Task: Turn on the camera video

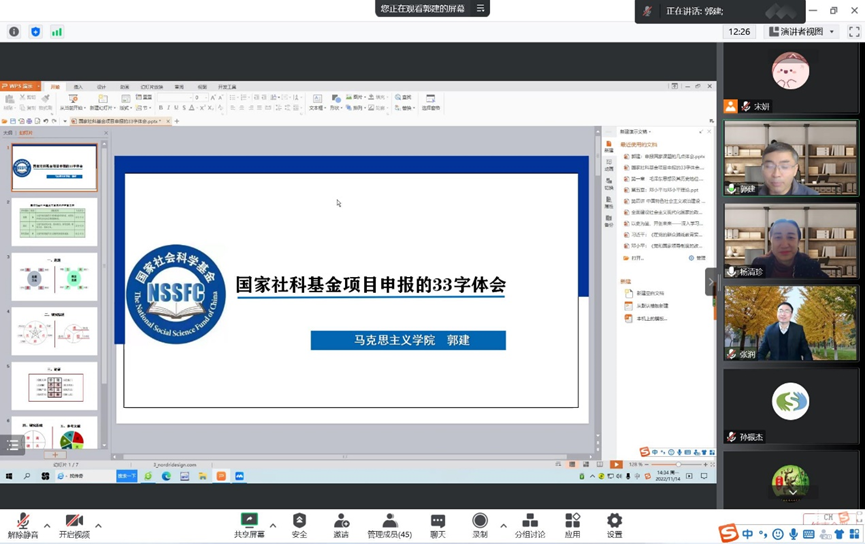Action: click(x=73, y=524)
